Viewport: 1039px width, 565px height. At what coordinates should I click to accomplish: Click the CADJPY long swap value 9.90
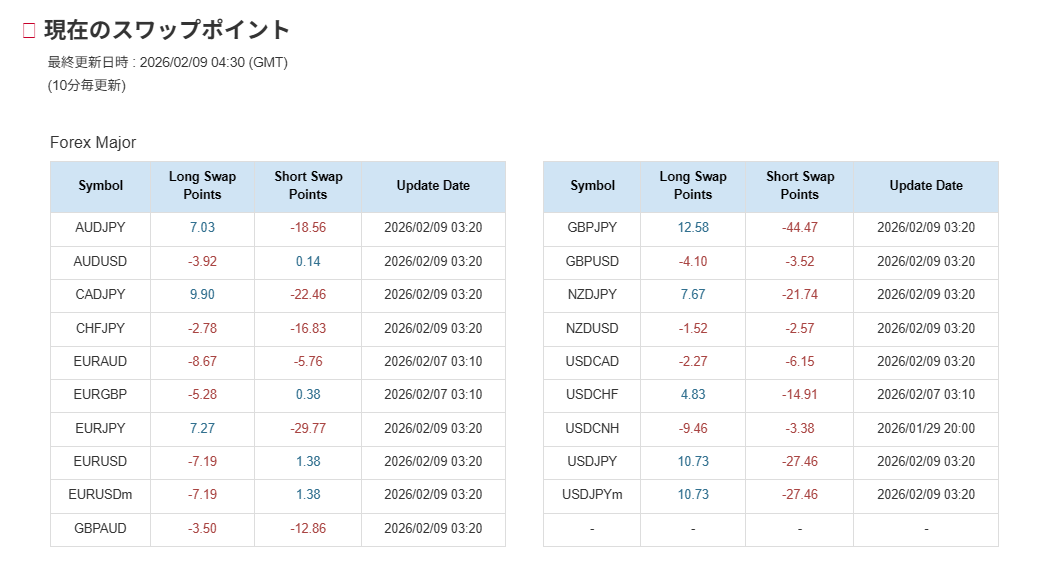click(202, 295)
